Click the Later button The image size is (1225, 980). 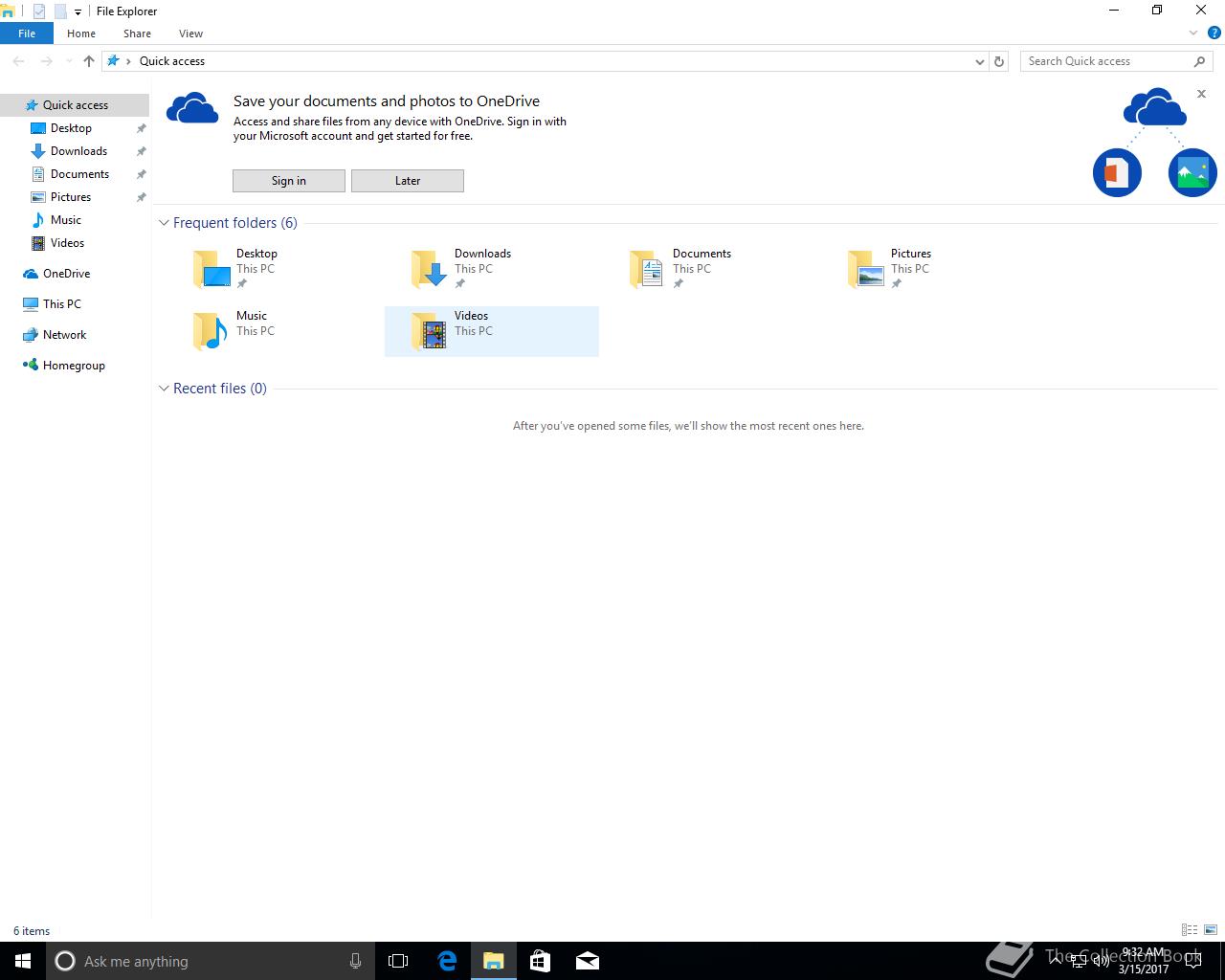tap(408, 181)
